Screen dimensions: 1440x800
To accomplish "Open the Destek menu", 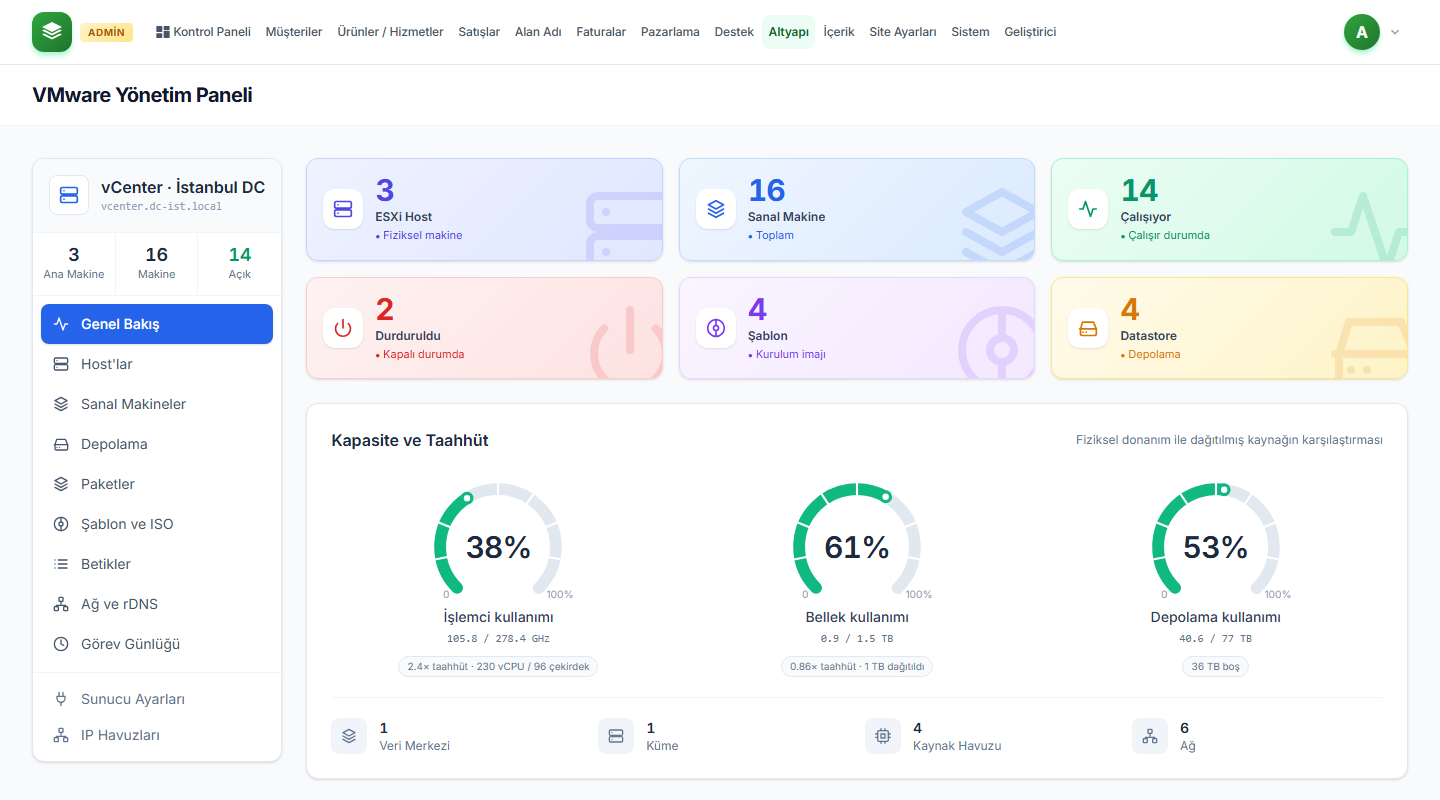I will 734,32.
